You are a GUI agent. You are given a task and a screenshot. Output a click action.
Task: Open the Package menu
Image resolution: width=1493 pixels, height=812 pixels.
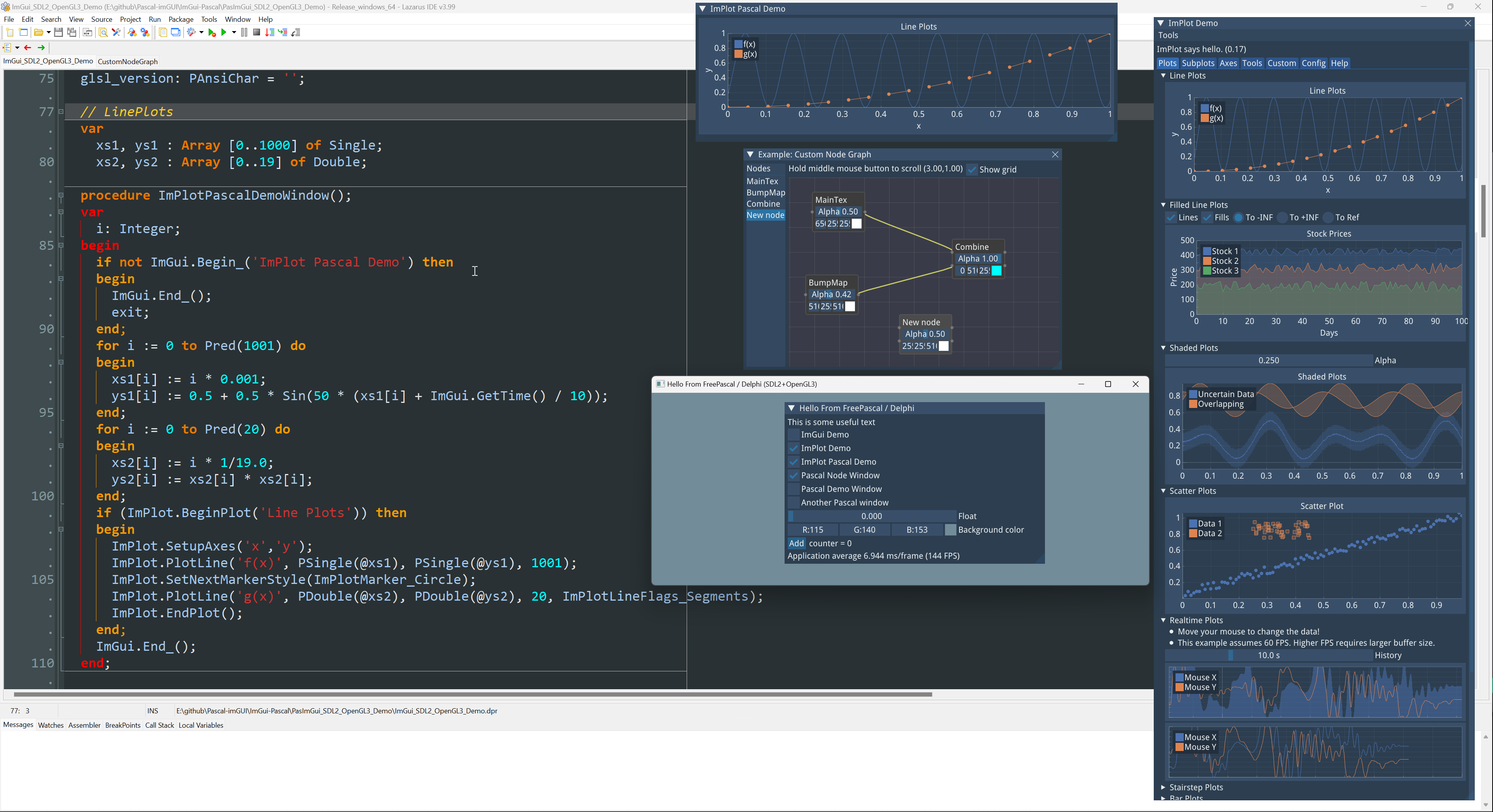(181, 19)
